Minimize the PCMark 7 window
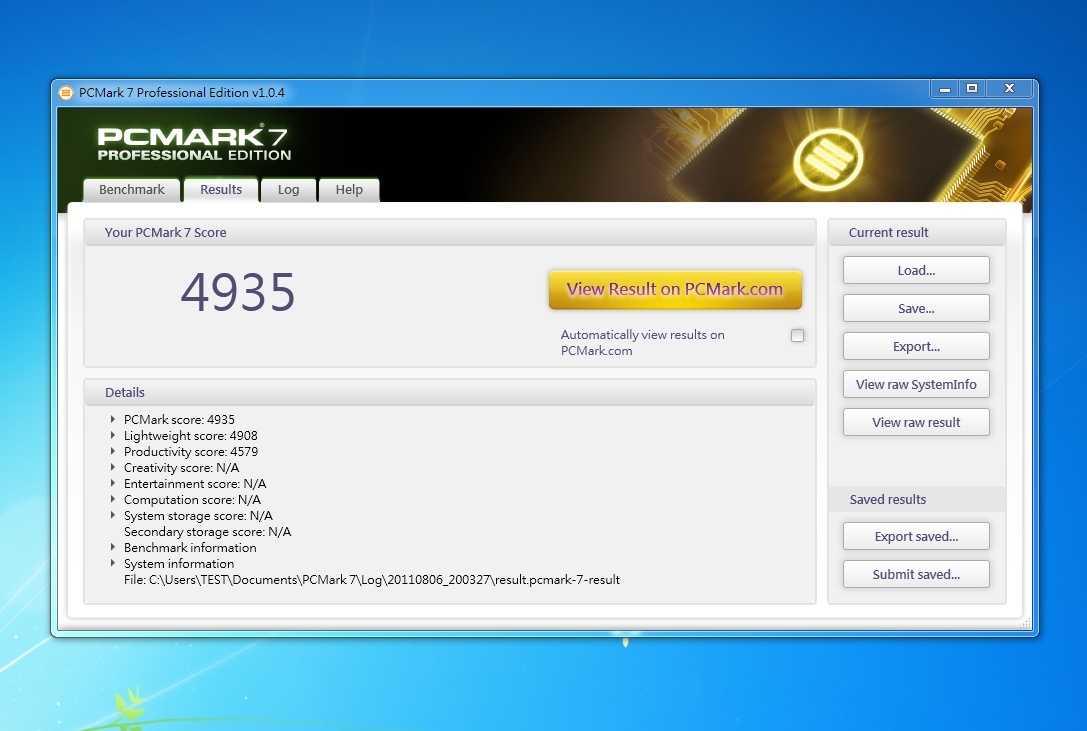 (x=944, y=89)
